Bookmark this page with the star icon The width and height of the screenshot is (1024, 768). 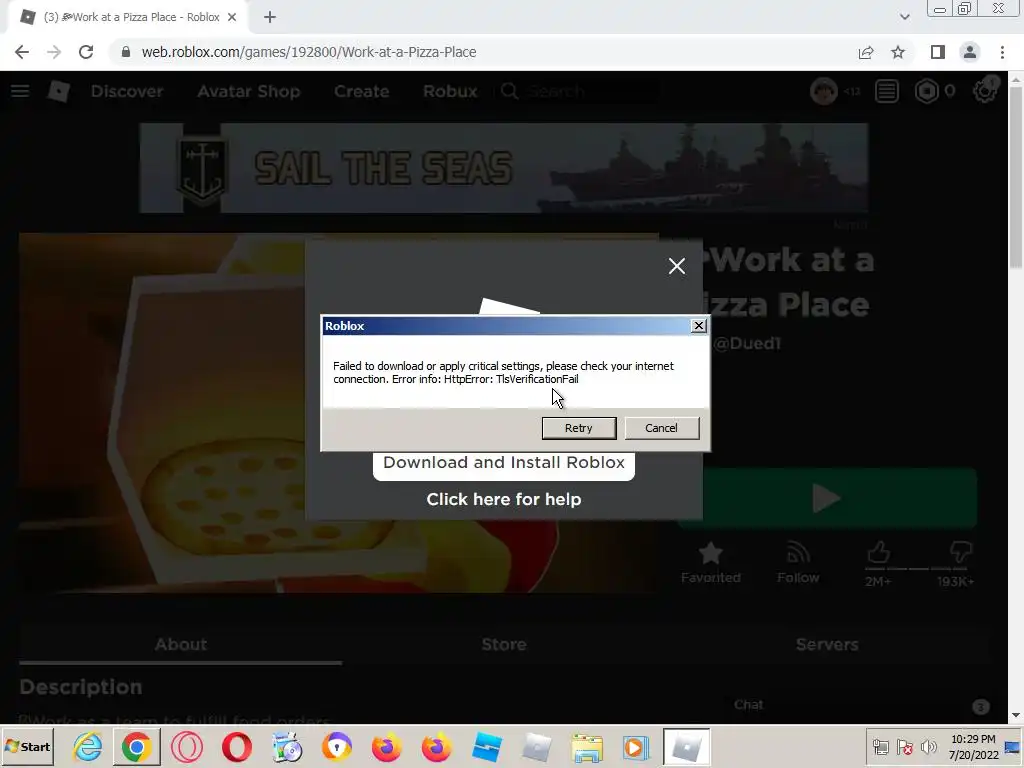coord(898,52)
